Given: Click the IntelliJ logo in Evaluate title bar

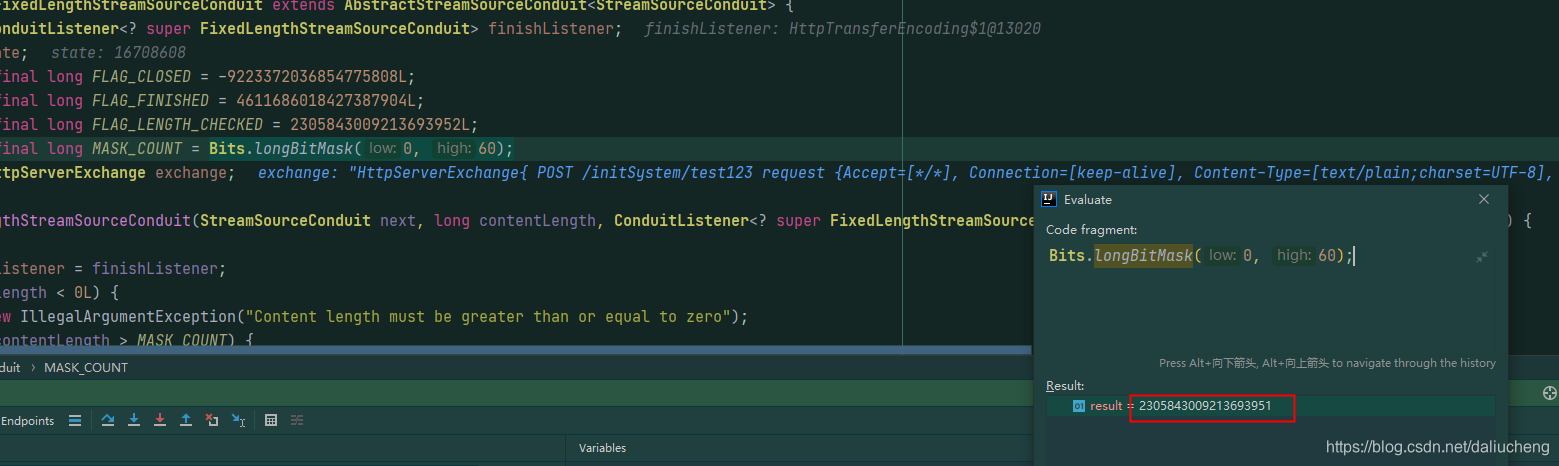Looking at the screenshot, I should tap(1049, 199).
